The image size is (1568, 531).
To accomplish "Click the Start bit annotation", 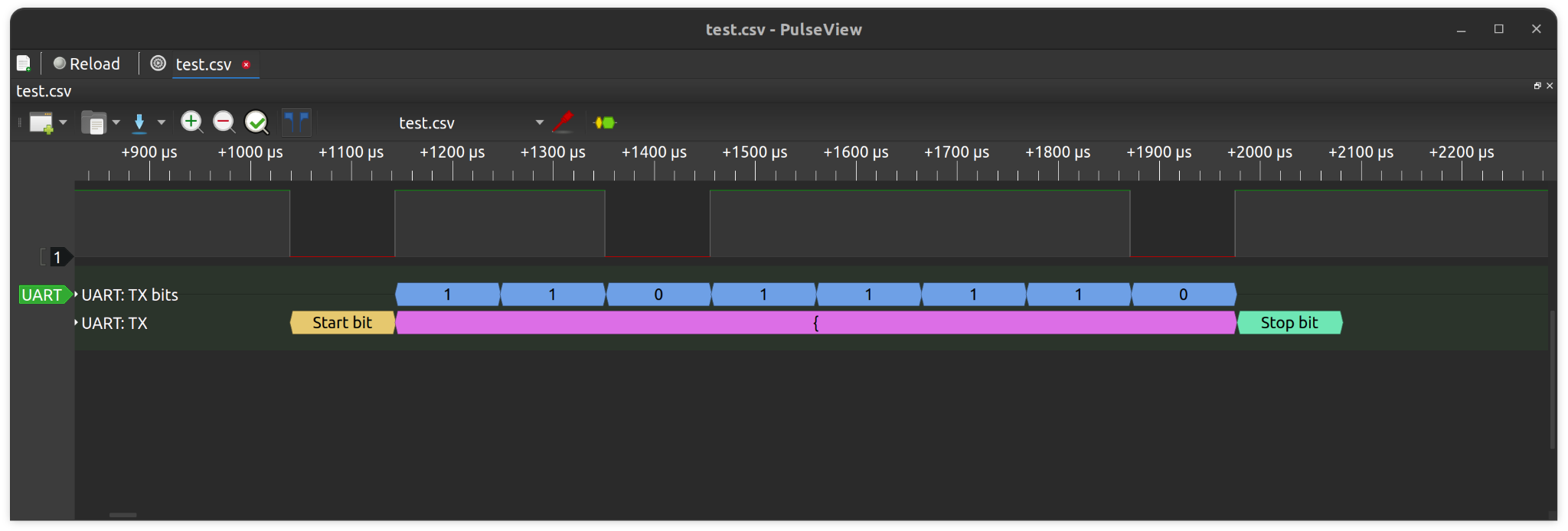I will click(342, 323).
